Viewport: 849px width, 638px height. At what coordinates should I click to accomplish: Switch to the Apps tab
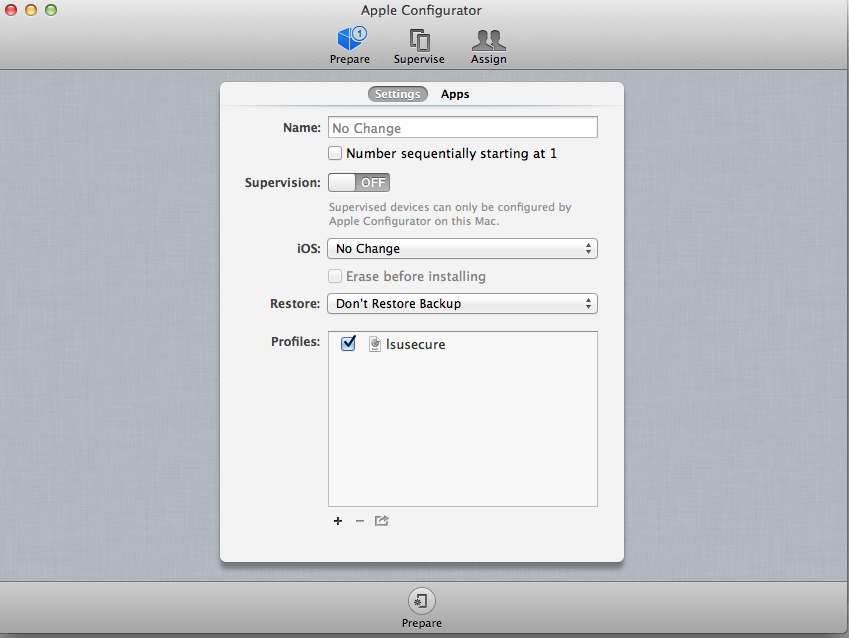[455, 94]
